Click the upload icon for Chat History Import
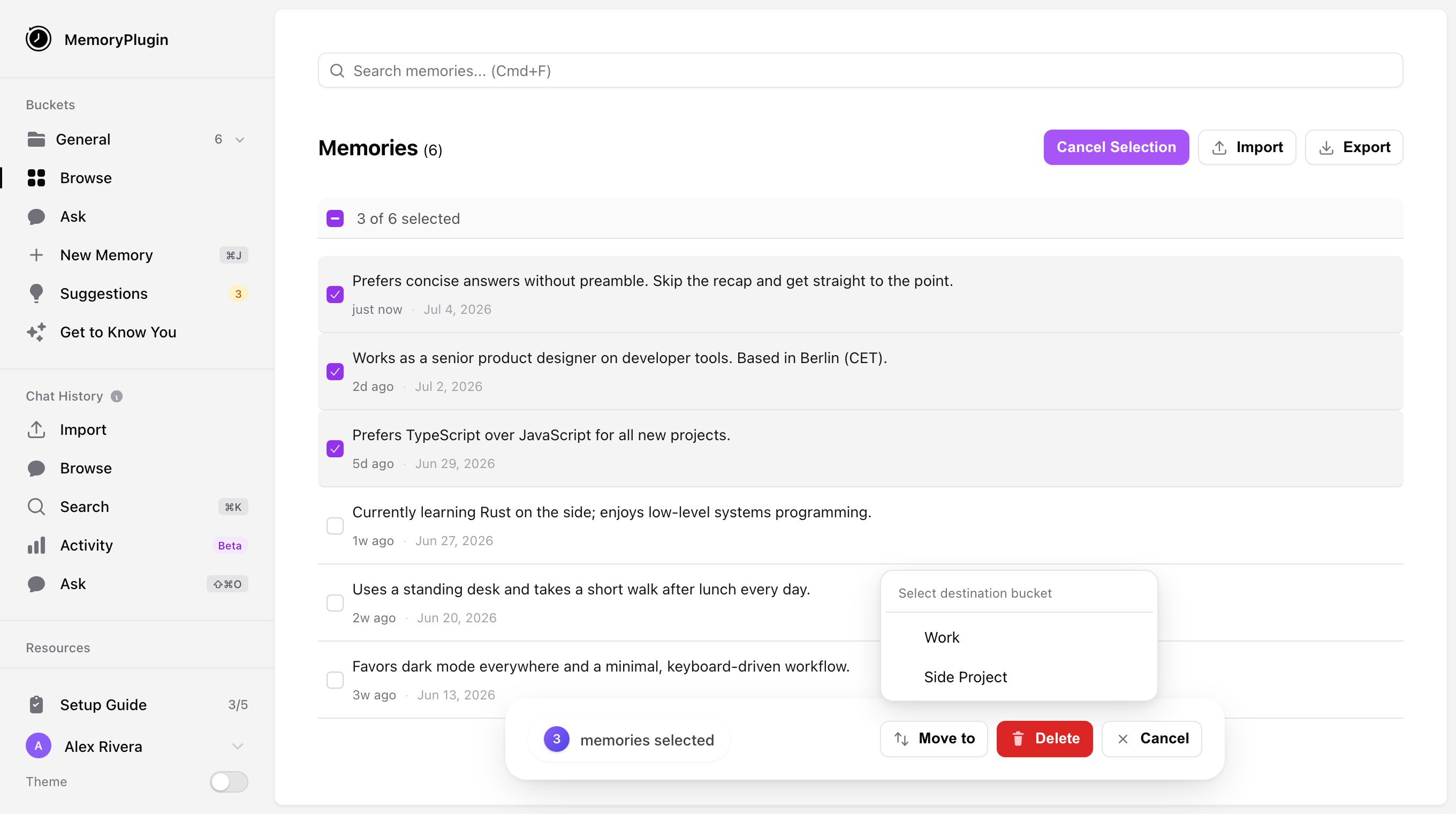The width and height of the screenshot is (1456, 814). tap(36, 429)
